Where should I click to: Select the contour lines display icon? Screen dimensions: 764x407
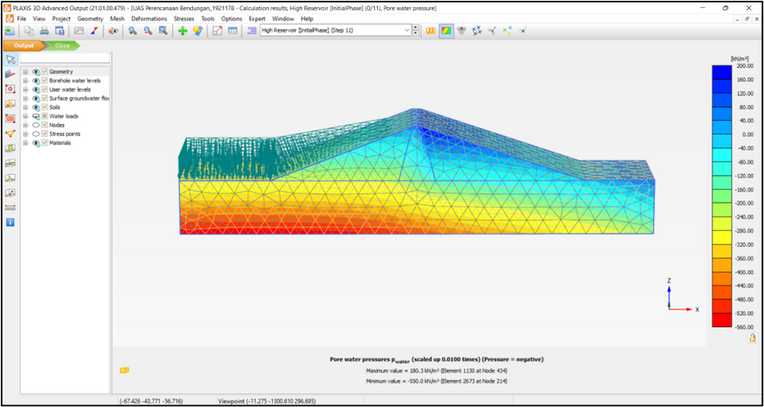tap(431, 31)
